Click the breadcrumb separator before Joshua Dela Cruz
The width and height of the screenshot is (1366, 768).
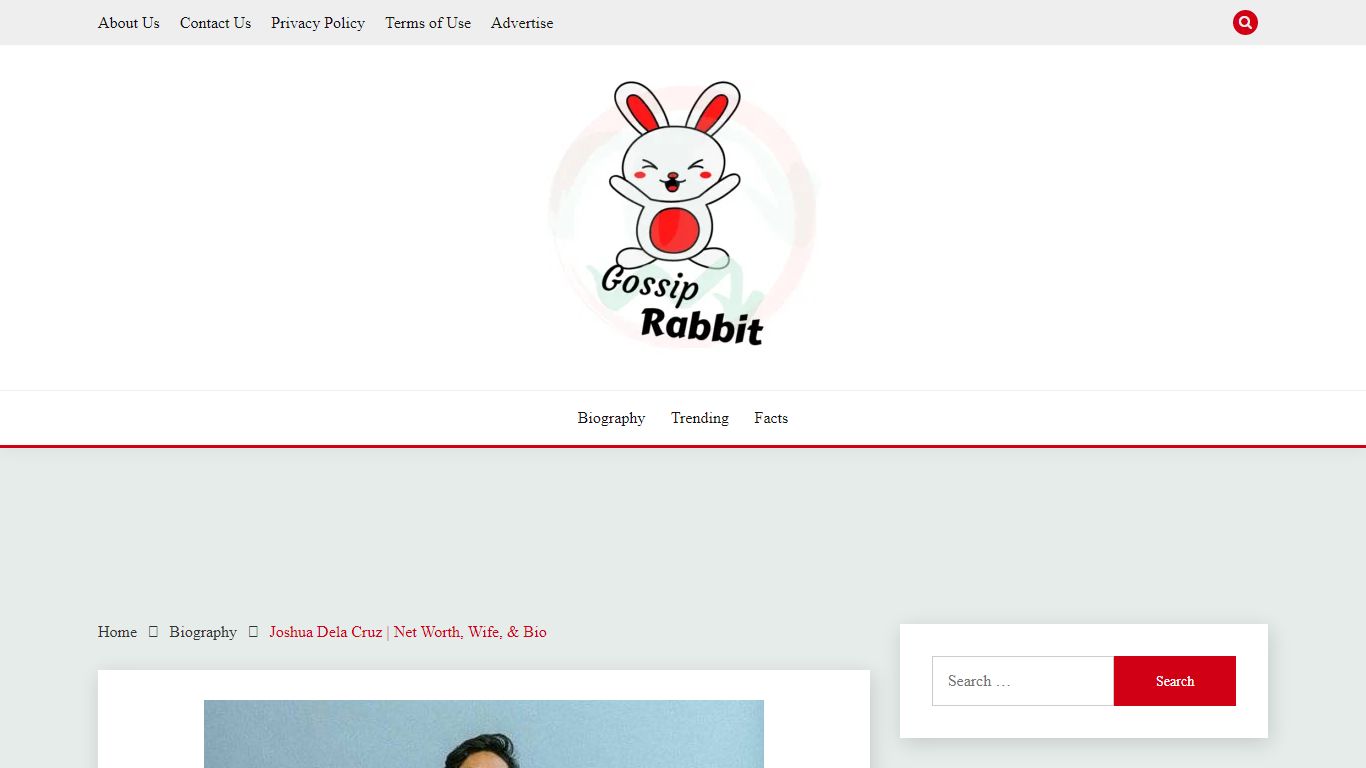click(x=253, y=632)
